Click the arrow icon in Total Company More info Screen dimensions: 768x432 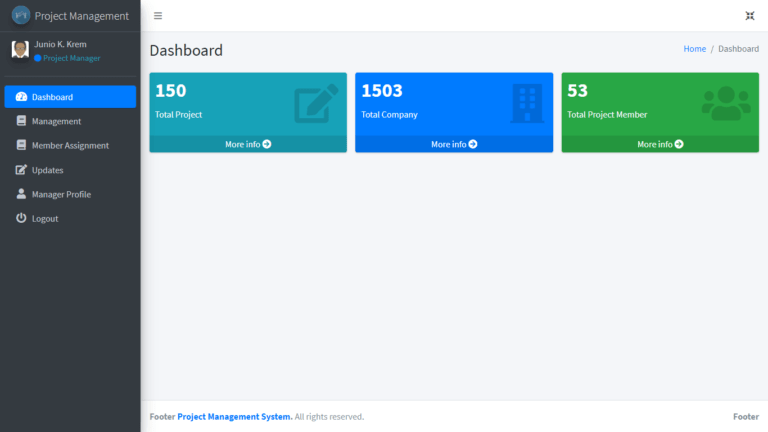(x=473, y=144)
